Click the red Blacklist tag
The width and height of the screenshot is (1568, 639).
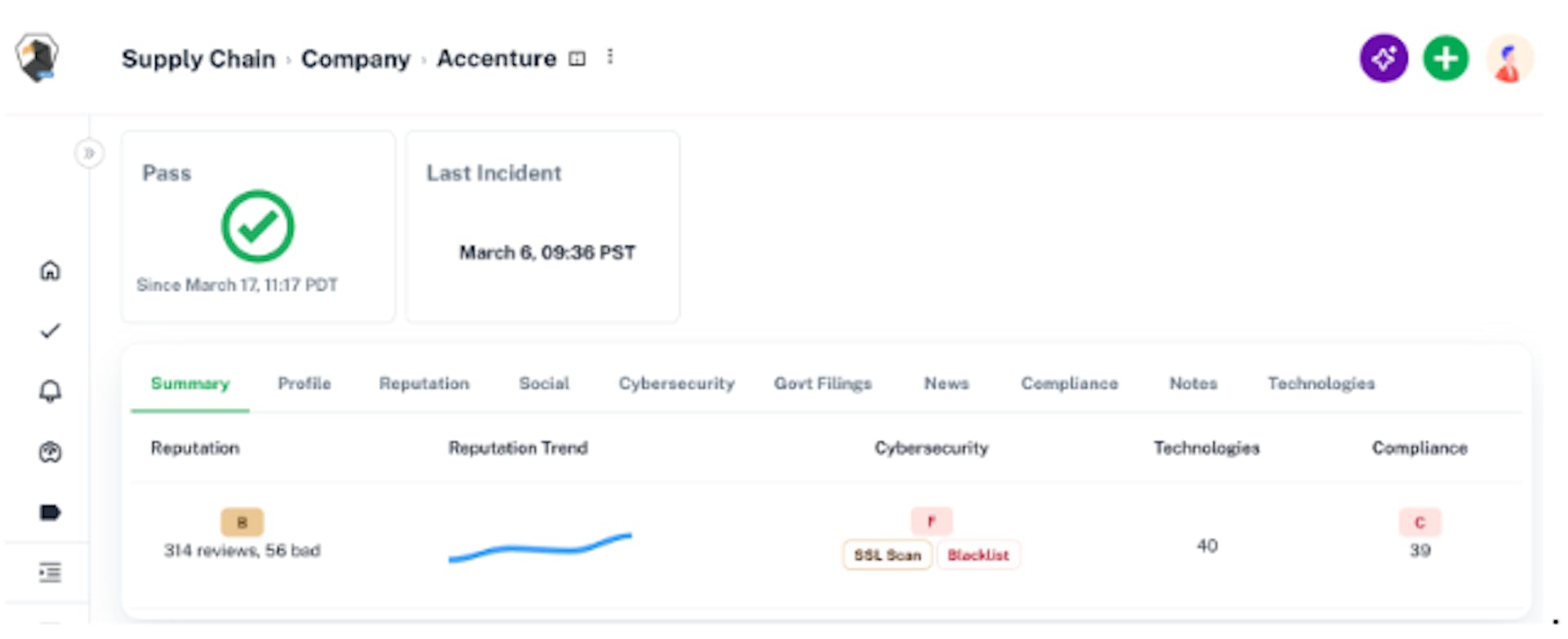978,555
